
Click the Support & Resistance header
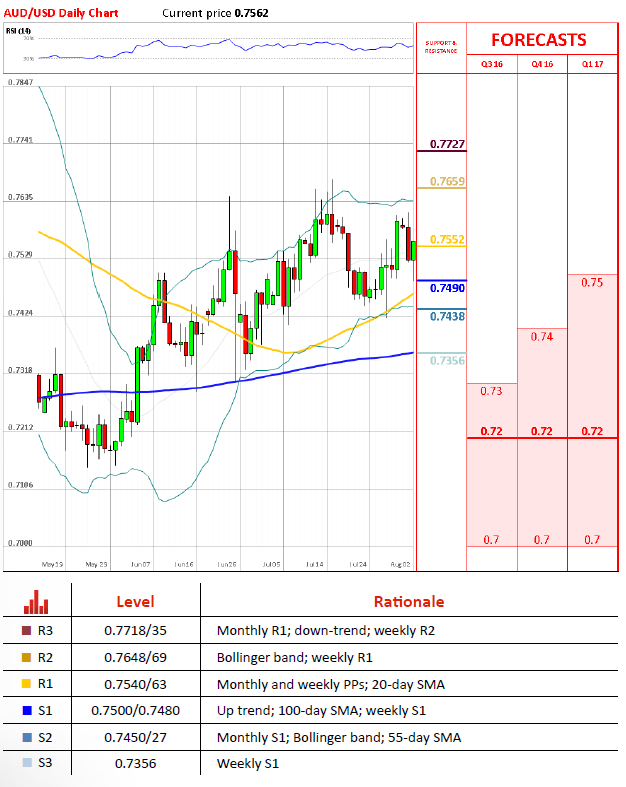(x=441, y=47)
